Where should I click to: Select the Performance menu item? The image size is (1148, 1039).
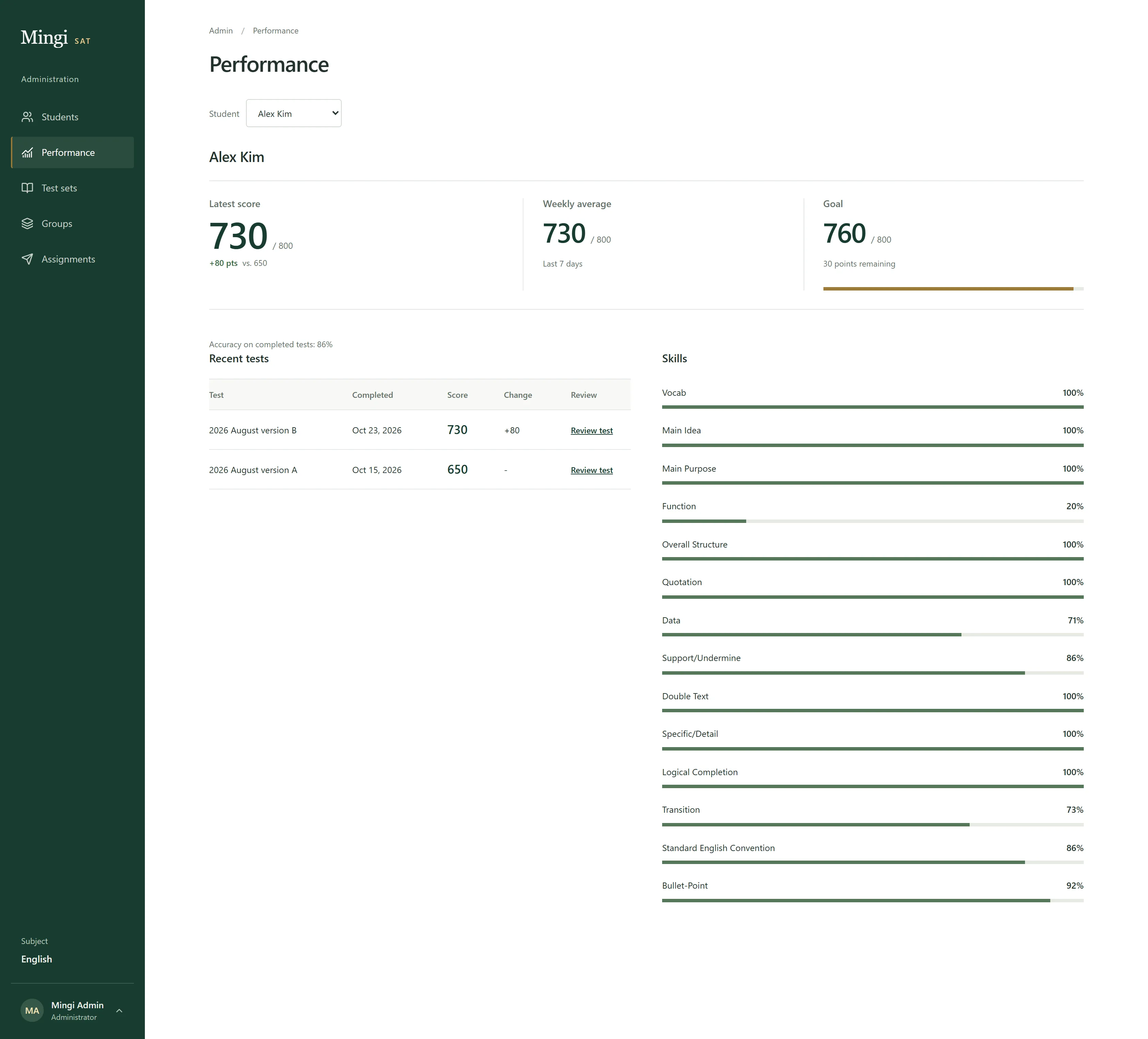point(72,153)
